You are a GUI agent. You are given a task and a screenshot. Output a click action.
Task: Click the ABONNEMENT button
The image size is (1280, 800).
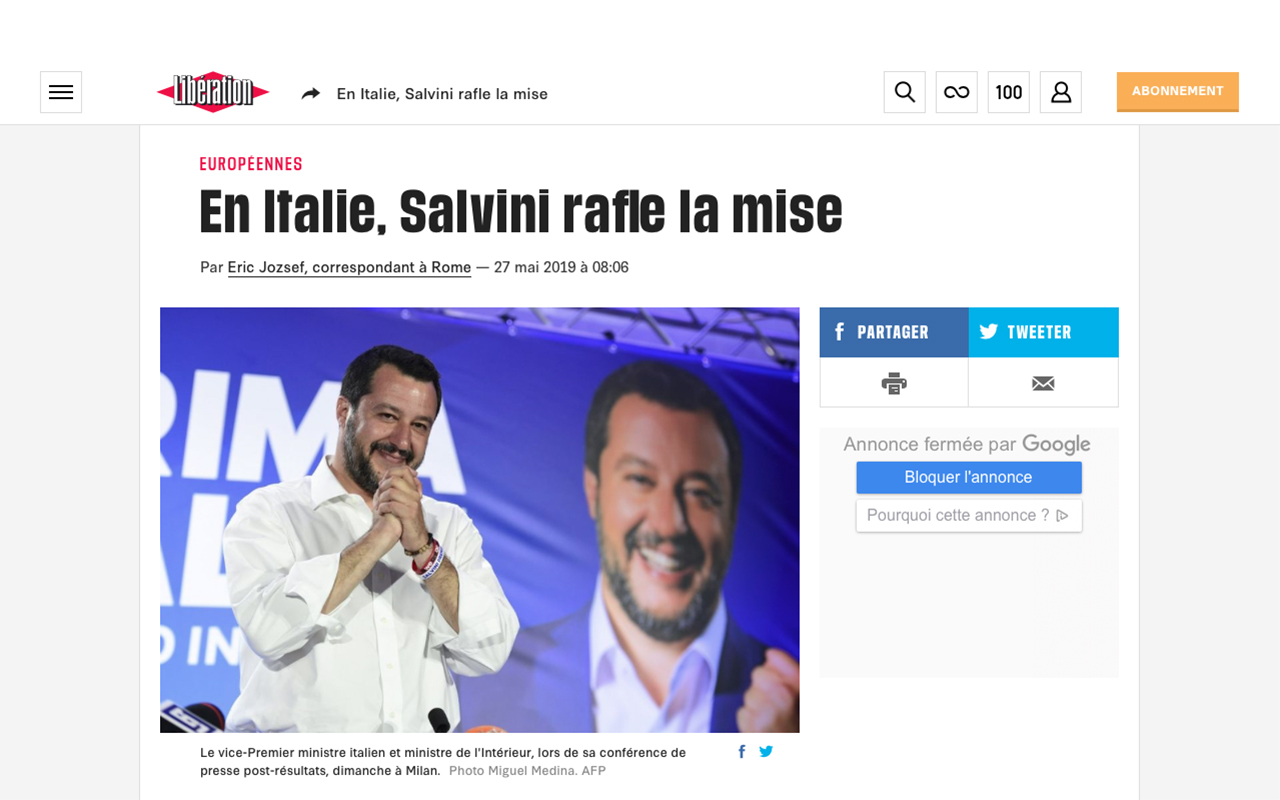pos(1177,91)
